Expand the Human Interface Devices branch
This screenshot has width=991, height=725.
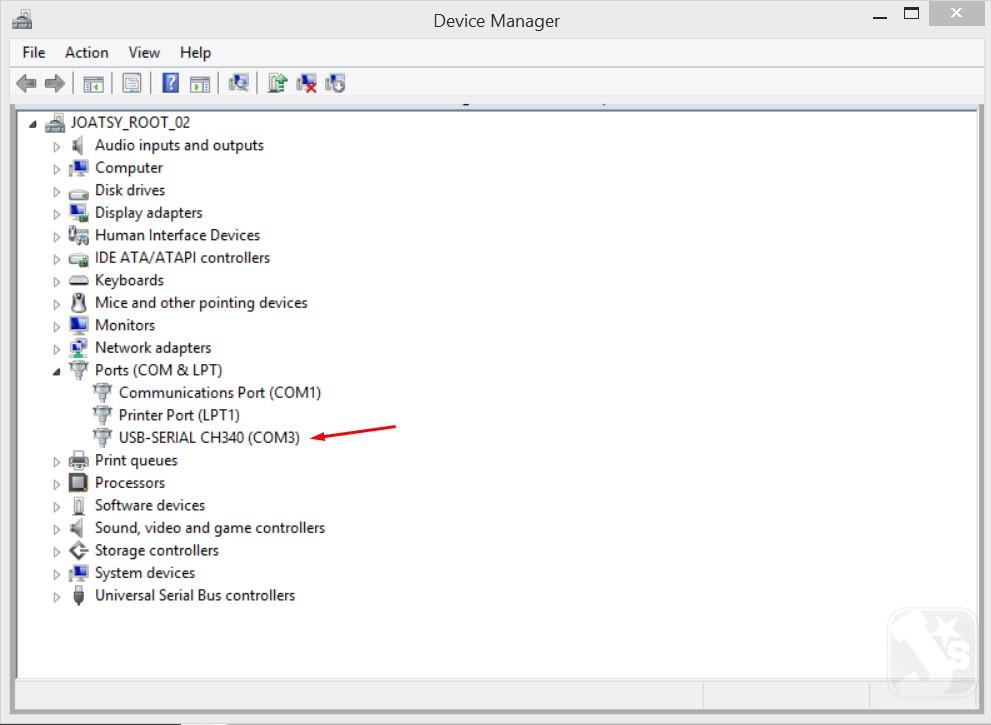pyautogui.click(x=56, y=236)
